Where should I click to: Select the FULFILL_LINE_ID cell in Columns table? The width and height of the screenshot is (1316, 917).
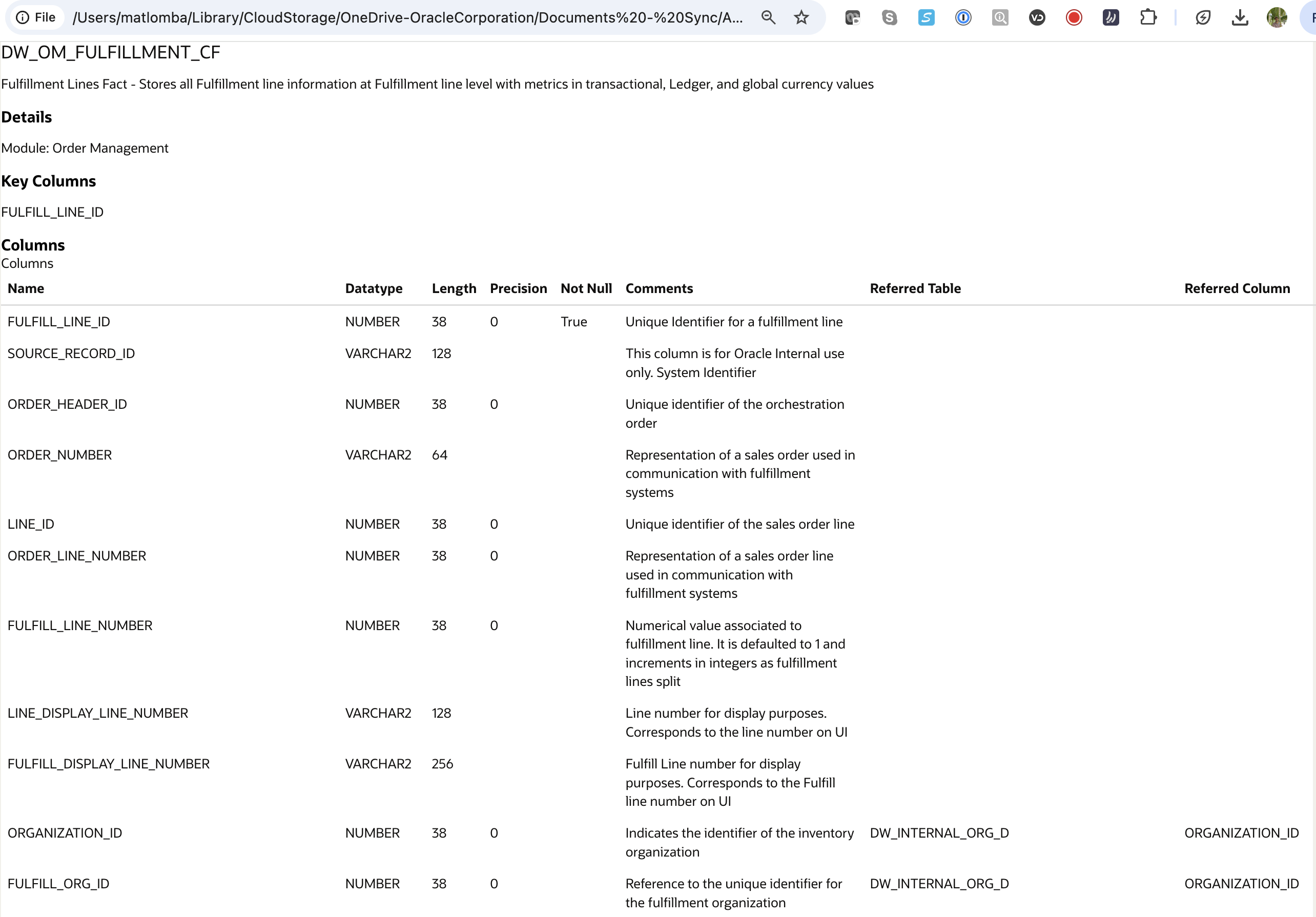click(x=58, y=322)
